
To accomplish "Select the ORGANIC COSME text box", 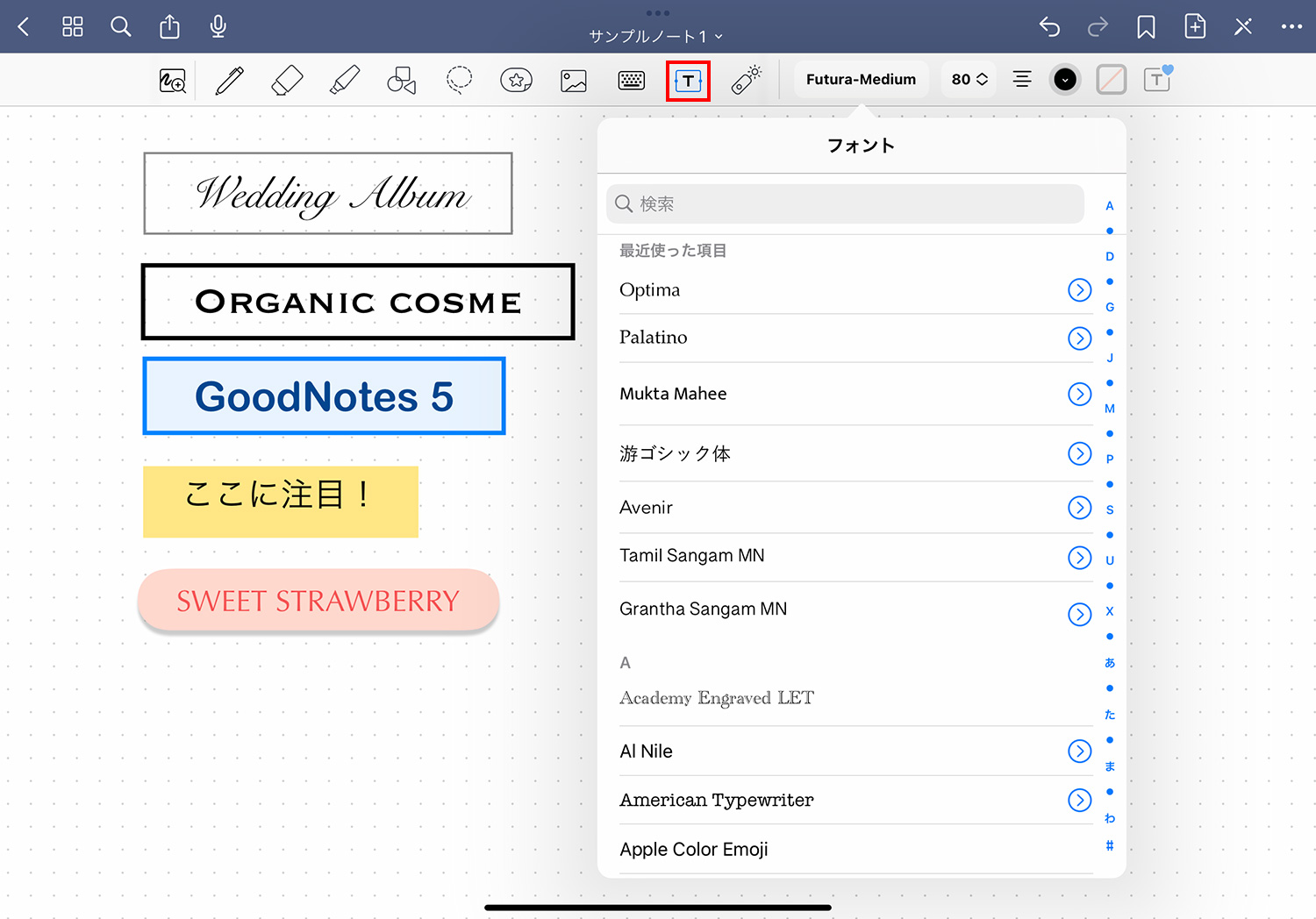I will [358, 302].
